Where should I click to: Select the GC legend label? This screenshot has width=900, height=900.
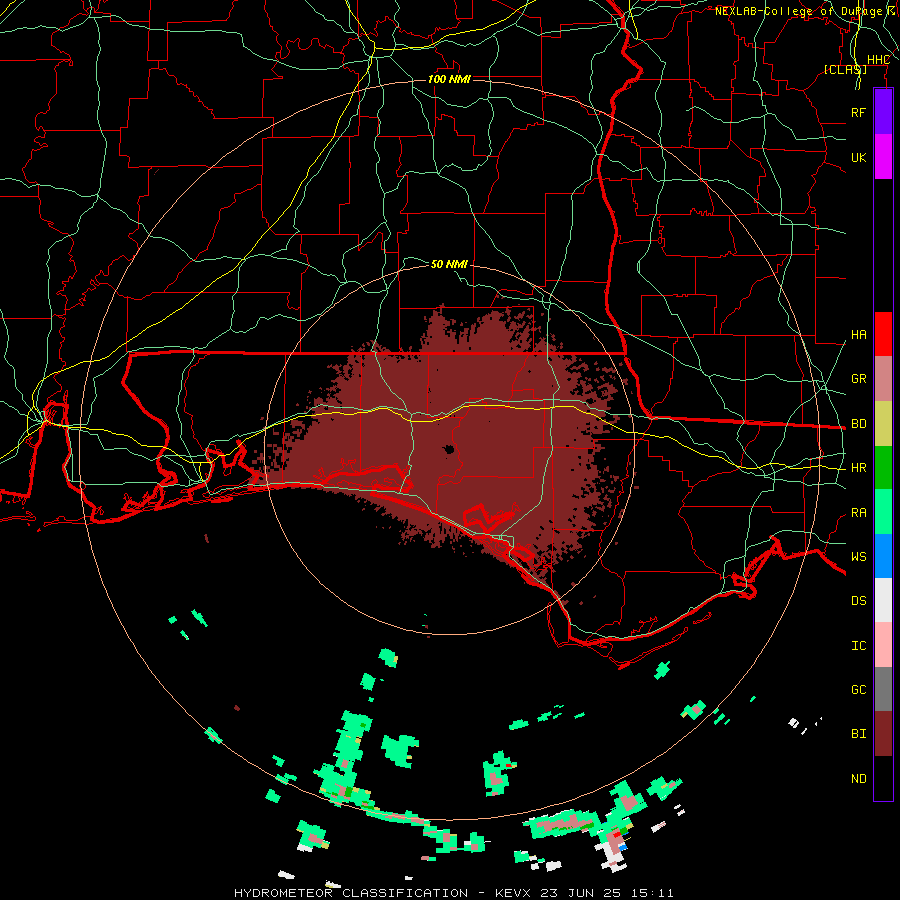pyautogui.click(x=858, y=690)
